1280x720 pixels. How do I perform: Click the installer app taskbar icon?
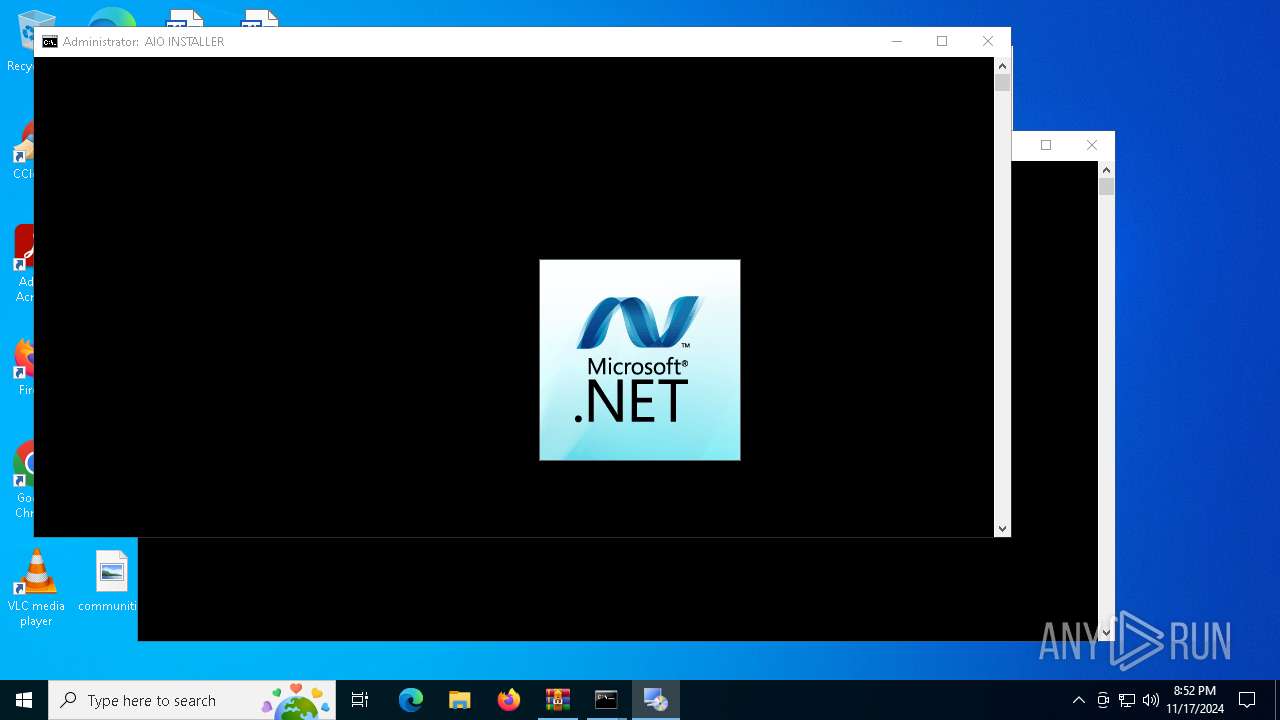click(x=656, y=700)
